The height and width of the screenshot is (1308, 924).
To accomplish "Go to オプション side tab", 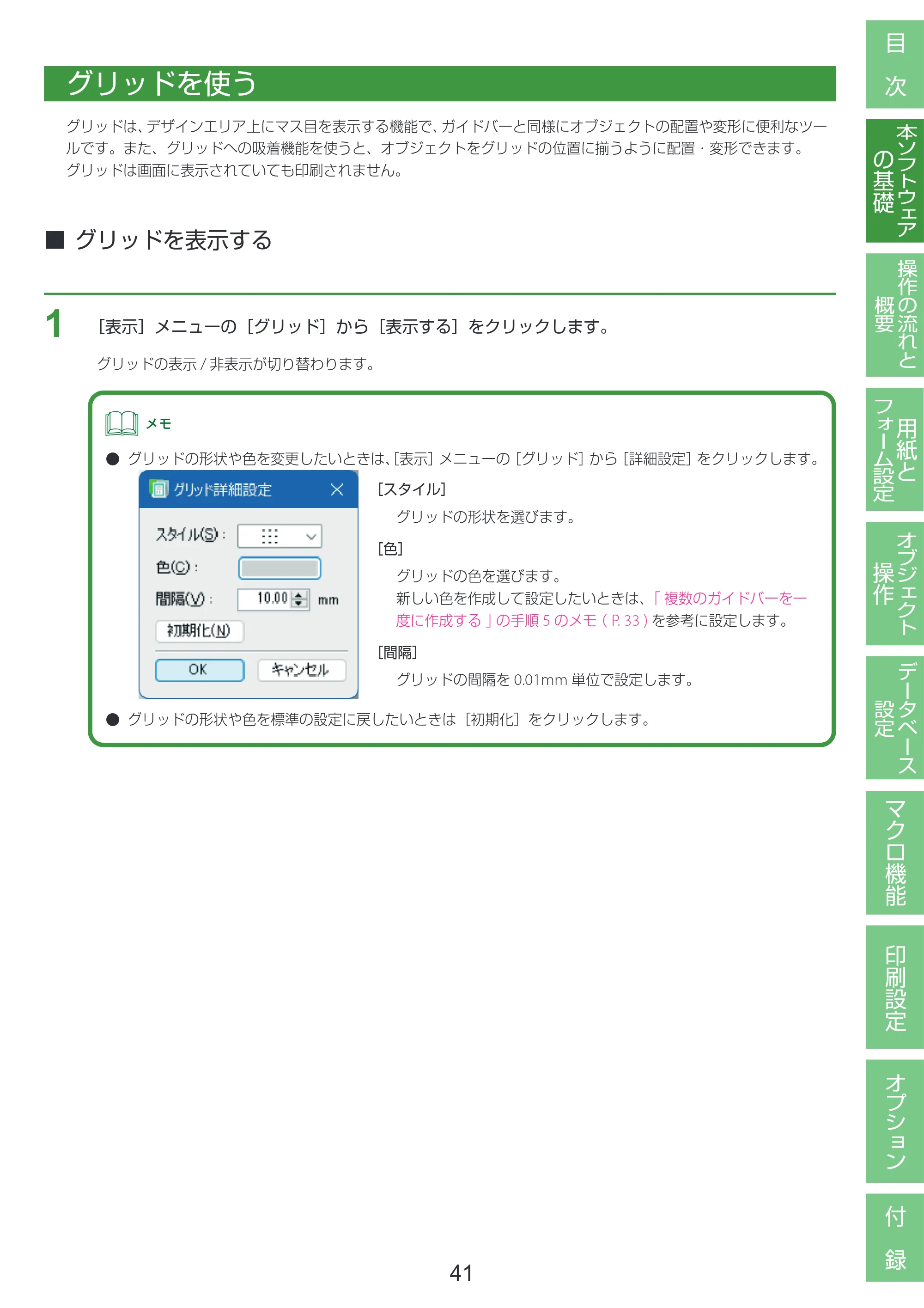I will click(x=894, y=1121).
